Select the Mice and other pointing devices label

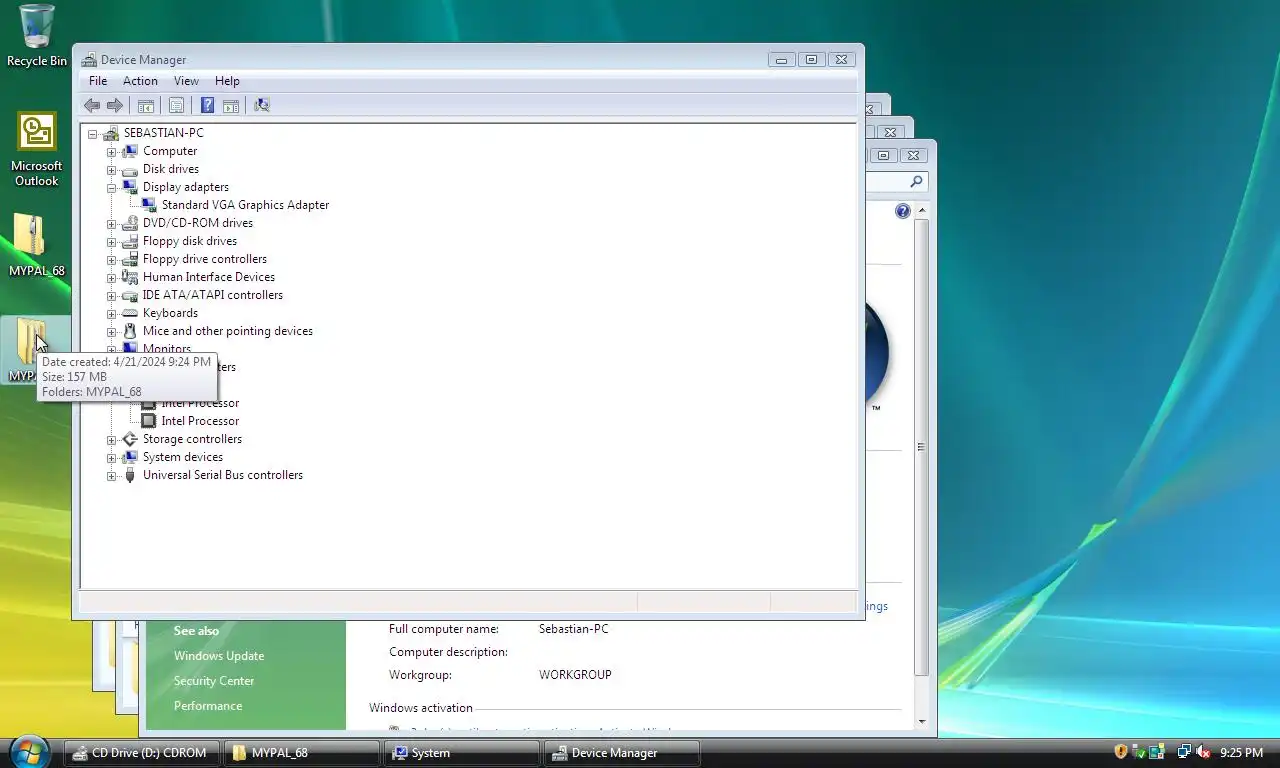228,331
